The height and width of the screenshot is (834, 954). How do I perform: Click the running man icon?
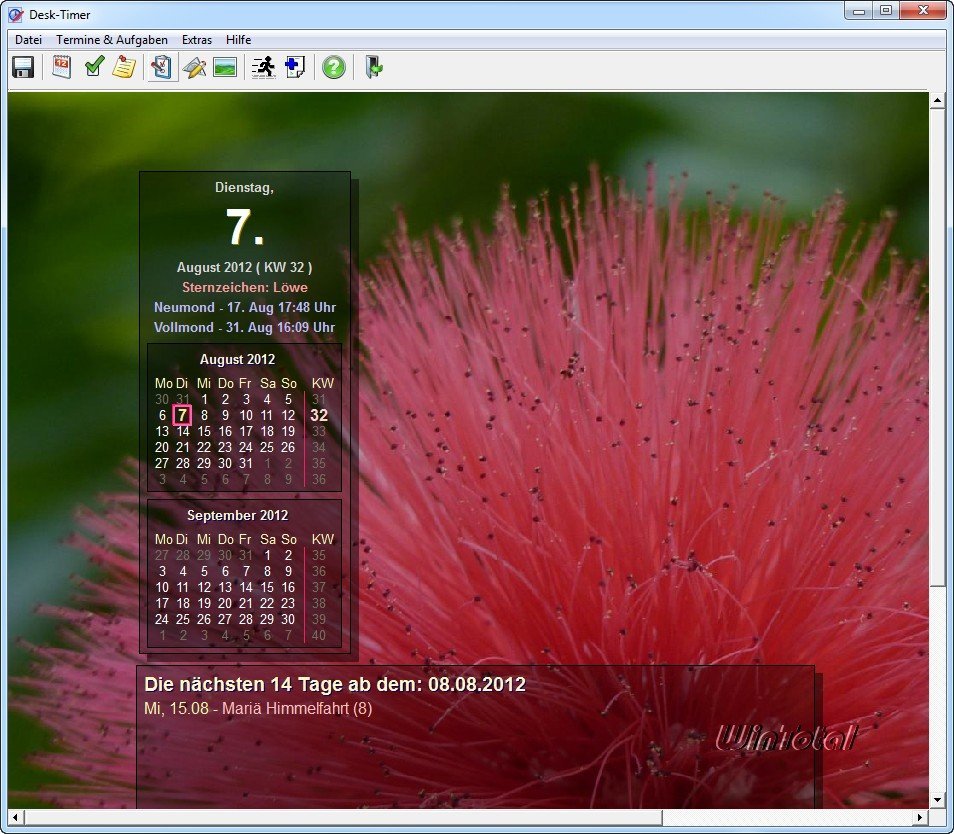click(x=263, y=67)
